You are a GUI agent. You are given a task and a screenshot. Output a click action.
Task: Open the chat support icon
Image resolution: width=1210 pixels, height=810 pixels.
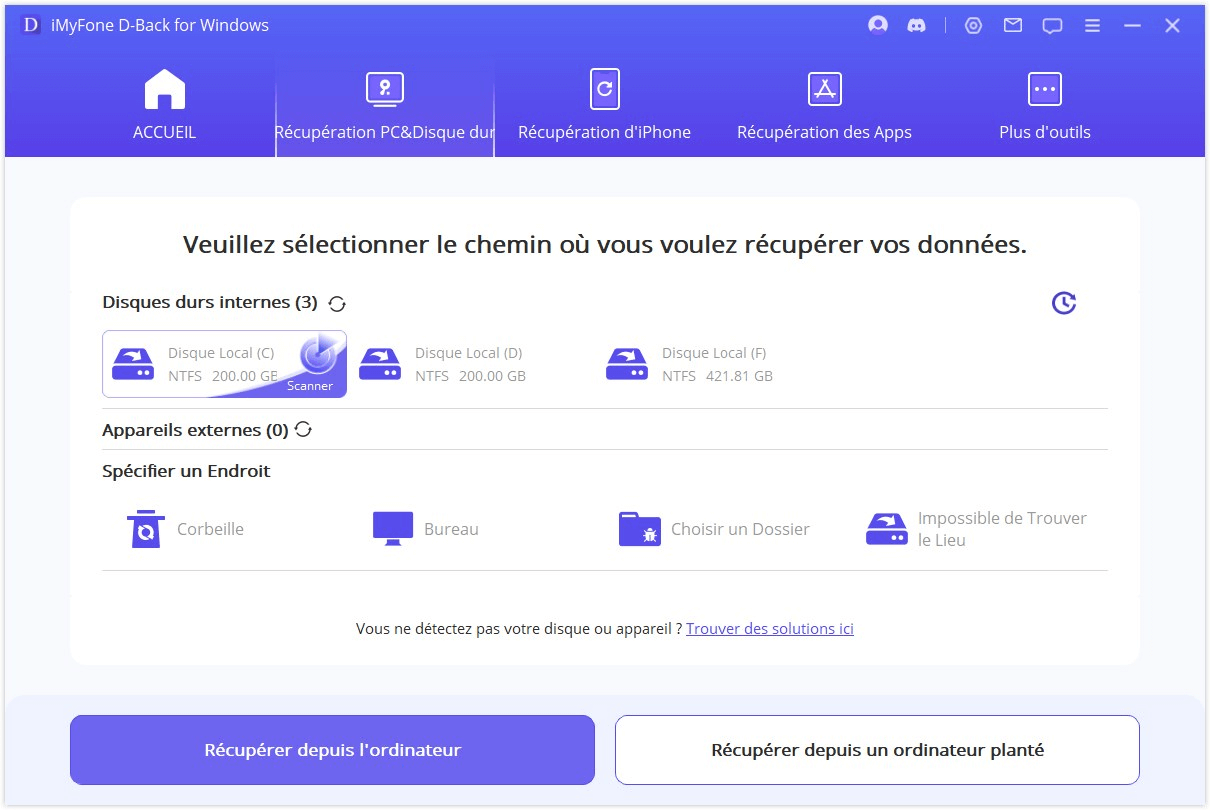tap(1052, 25)
